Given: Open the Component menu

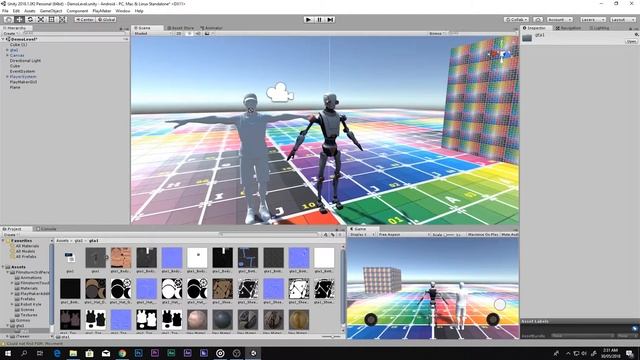Looking at the screenshot, I should tap(77, 11).
